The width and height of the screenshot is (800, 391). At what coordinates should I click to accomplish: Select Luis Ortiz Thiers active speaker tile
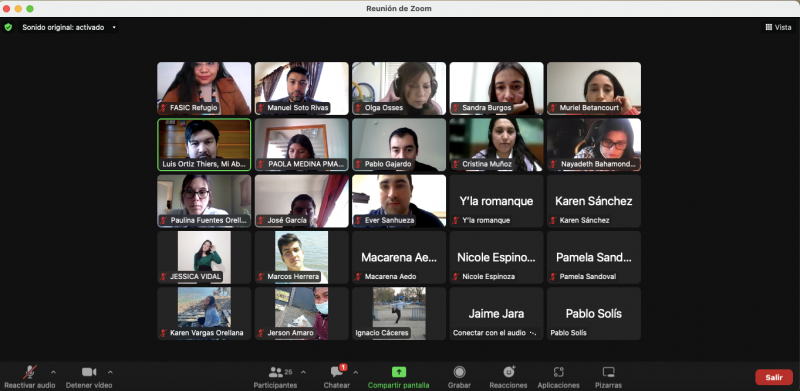[x=204, y=144]
